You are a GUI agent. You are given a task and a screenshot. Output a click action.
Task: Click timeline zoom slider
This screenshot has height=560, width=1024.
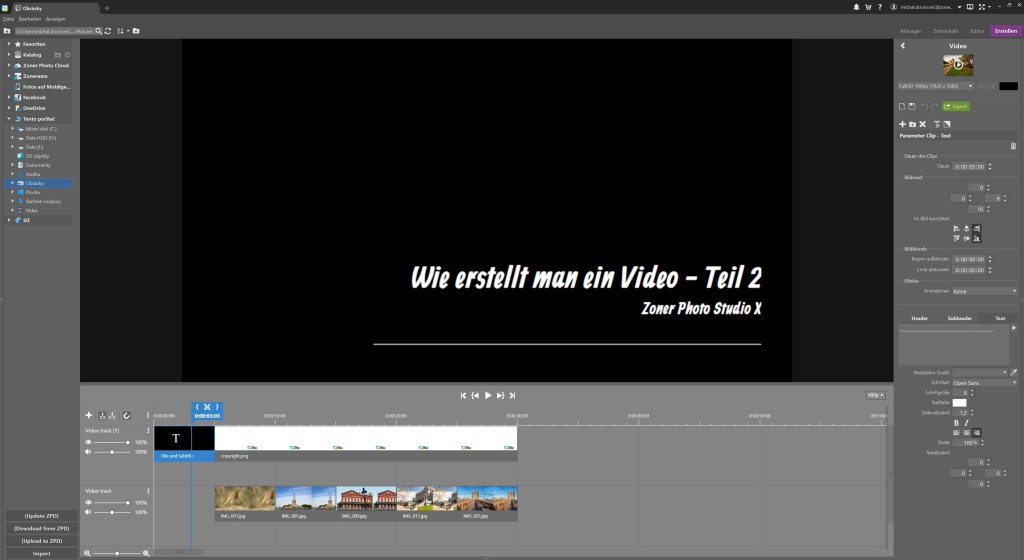(116, 553)
